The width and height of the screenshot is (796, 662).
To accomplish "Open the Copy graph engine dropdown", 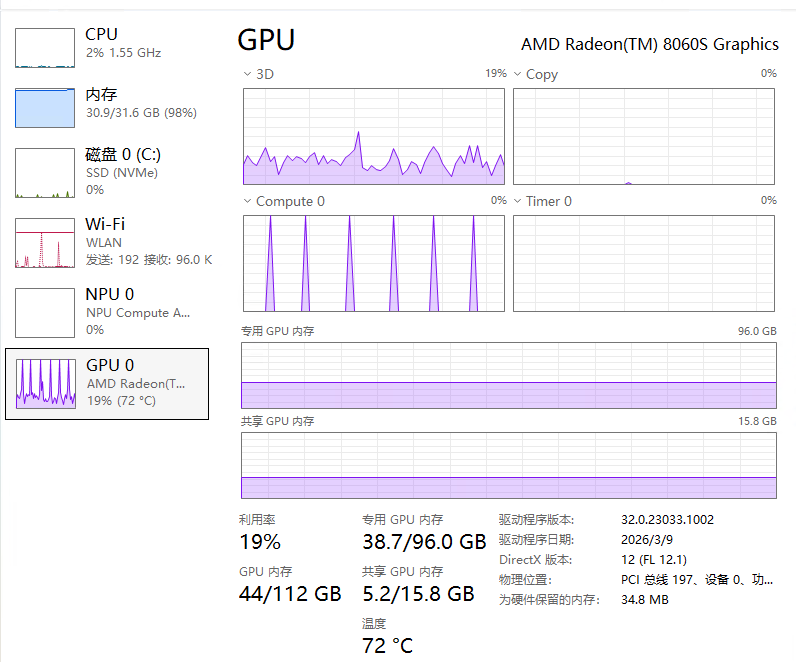I will coord(518,74).
